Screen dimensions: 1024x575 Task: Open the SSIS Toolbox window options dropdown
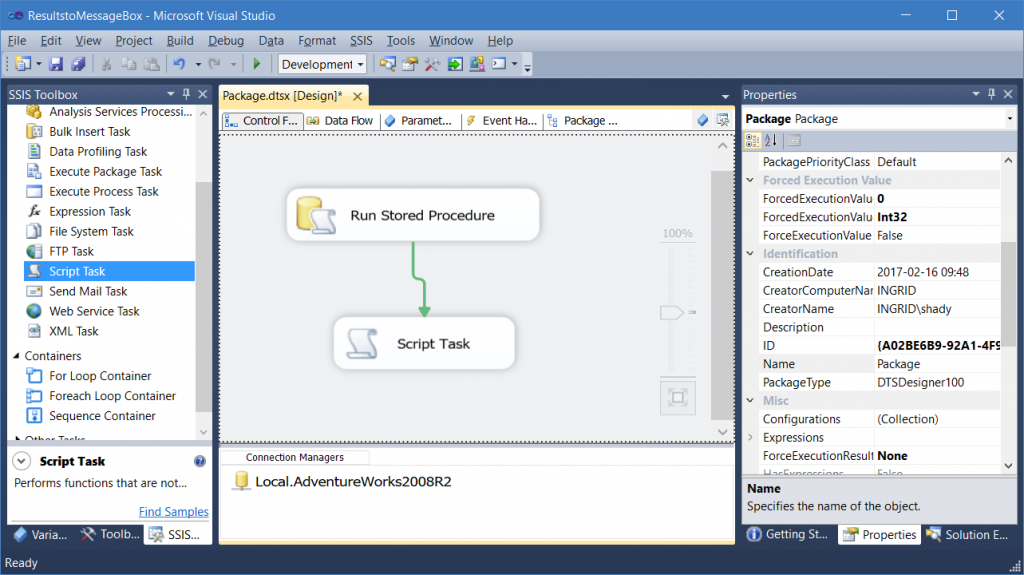[x=170, y=94]
